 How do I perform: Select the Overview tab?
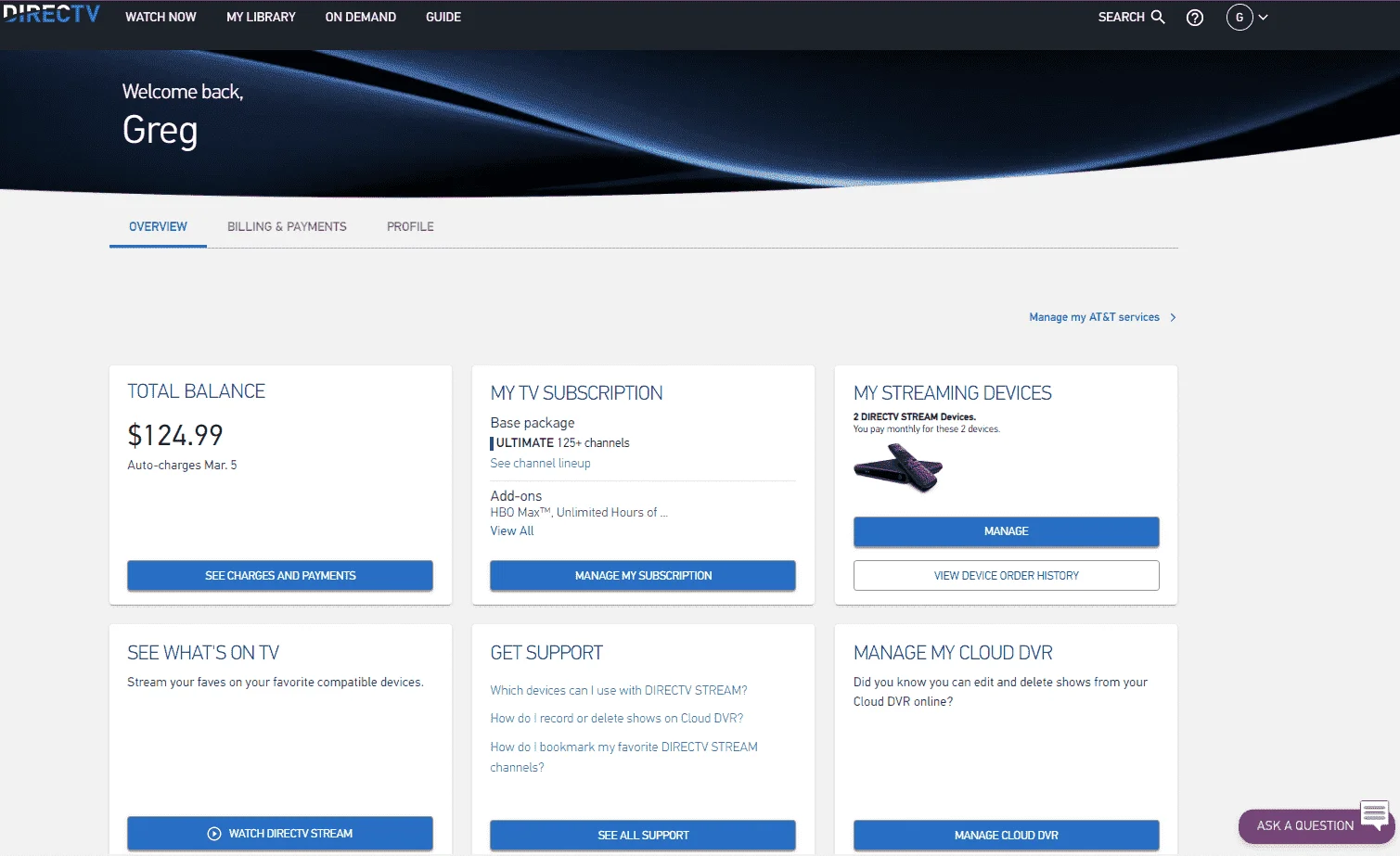pyautogui.click(x=158, y=226)
